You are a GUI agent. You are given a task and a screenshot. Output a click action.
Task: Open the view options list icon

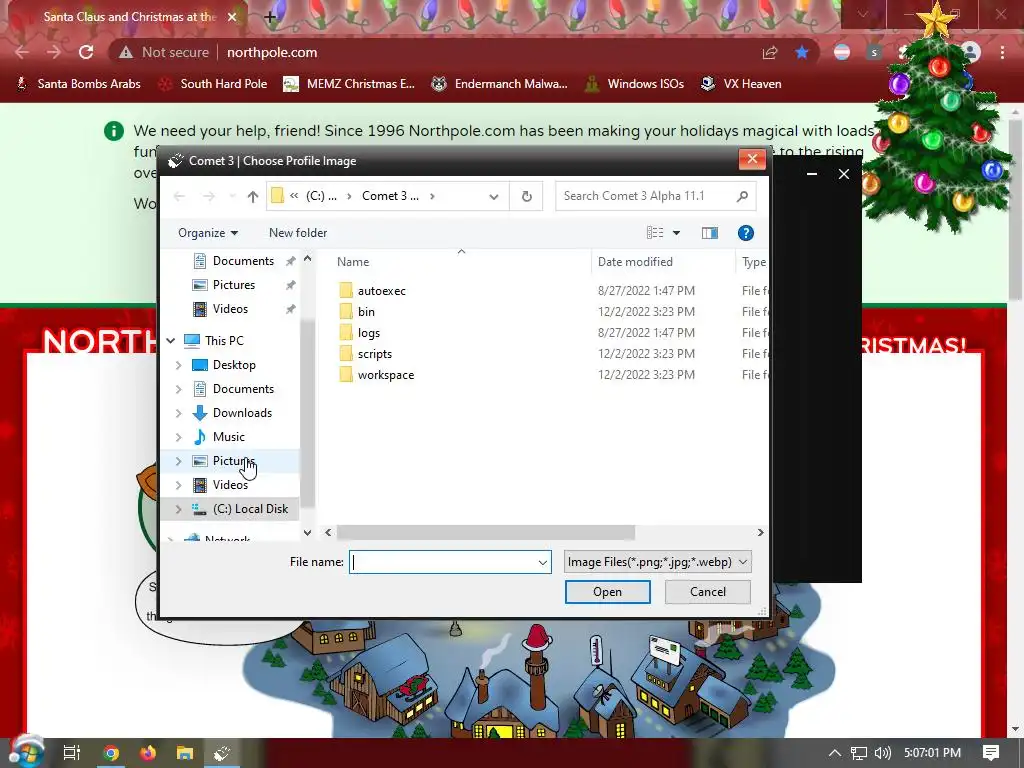655,233
